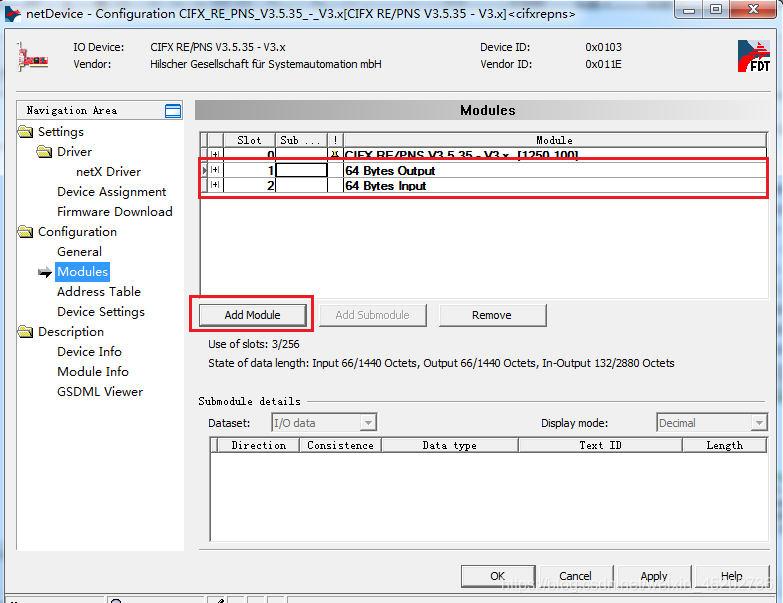
Task: Open the Dataset dropdown
Action: pos(368,423)
